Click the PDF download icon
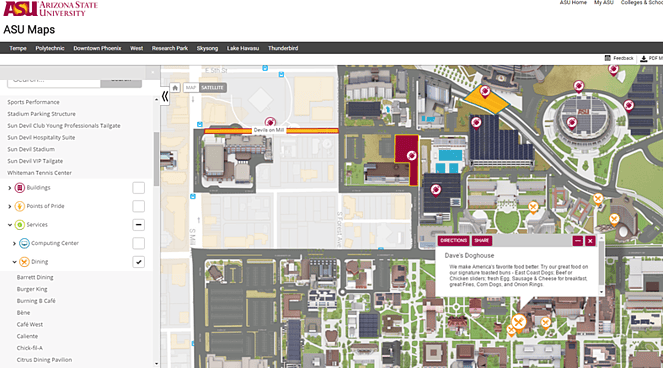Viewport: 663px width, 368px height. tap(644, 59)
